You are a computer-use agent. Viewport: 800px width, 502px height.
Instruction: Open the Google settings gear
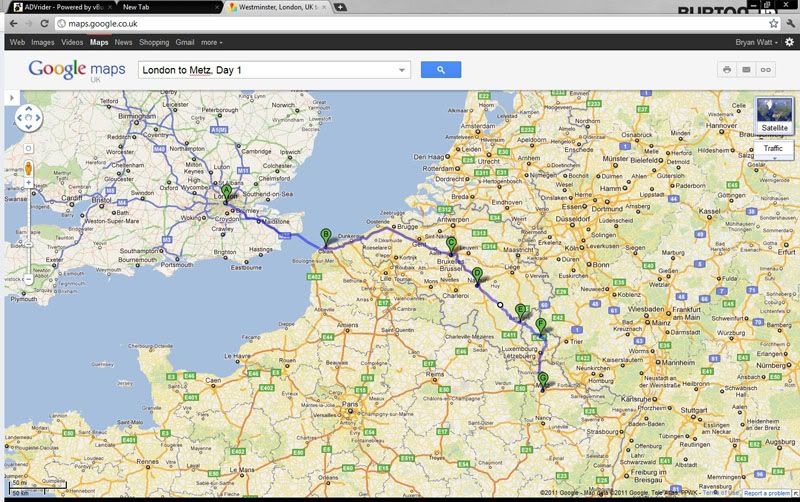point(789,42)
